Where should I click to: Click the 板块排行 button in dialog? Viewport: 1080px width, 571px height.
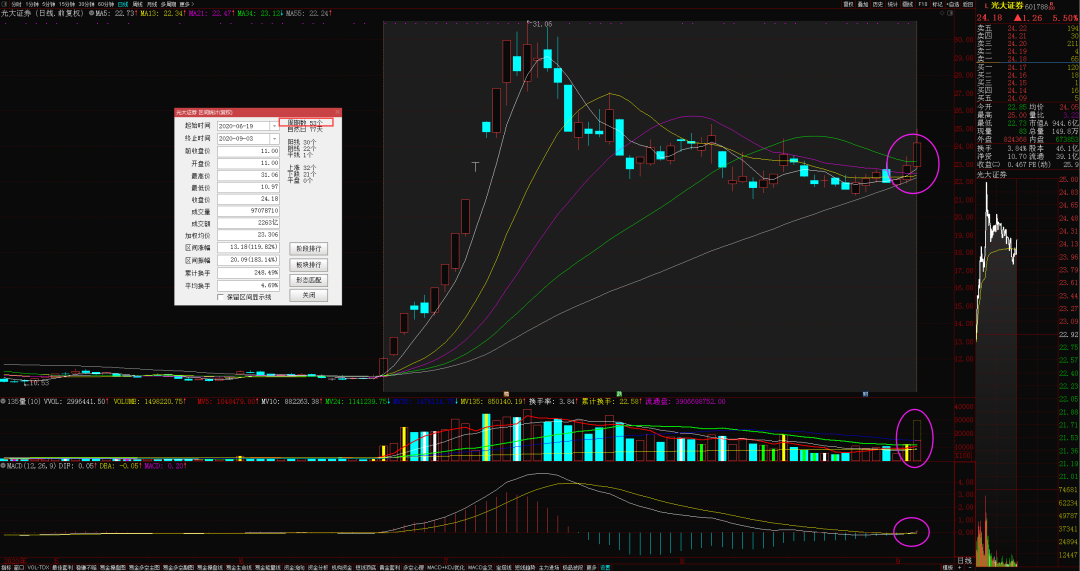pos(308,264)
